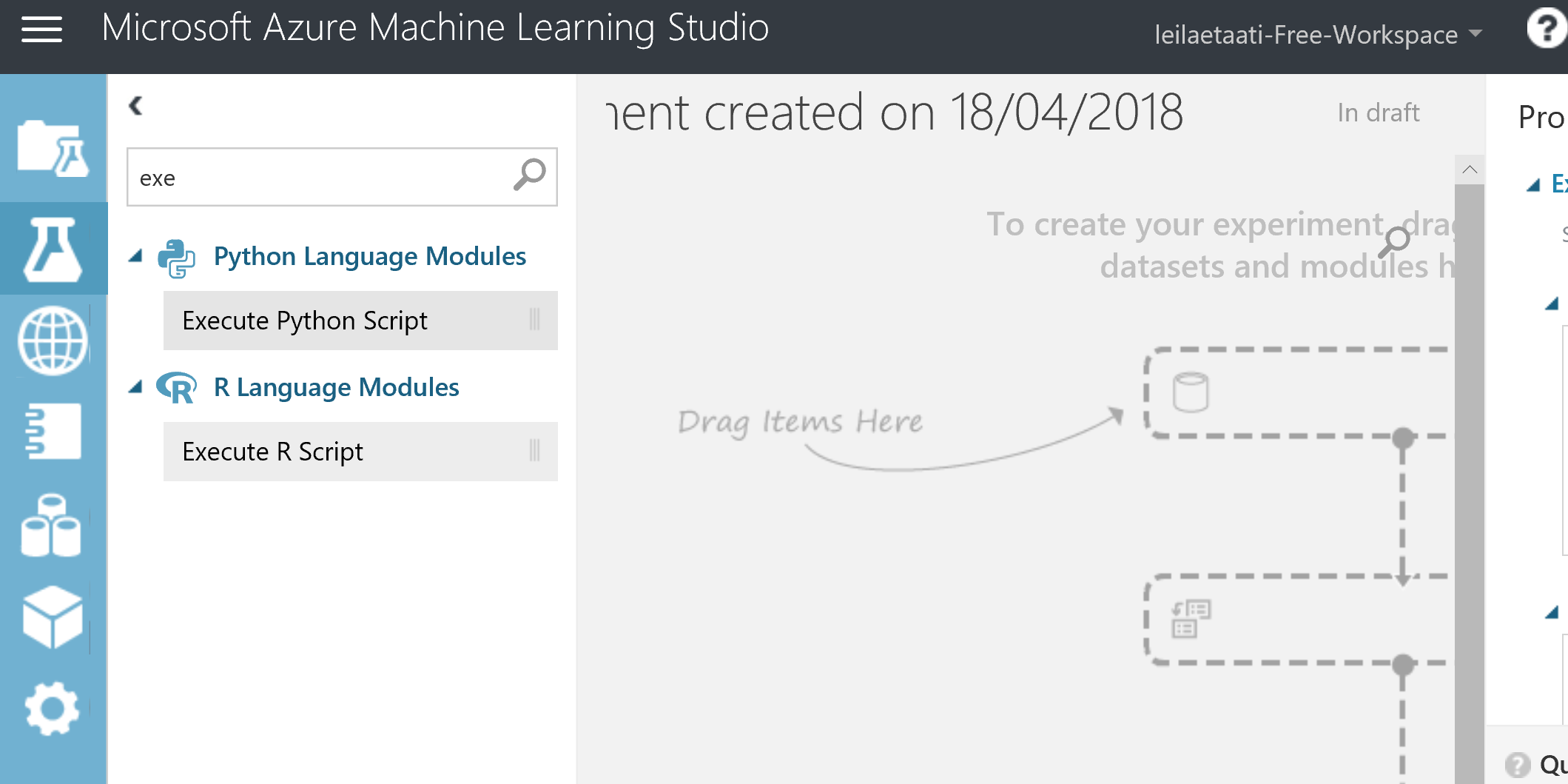Viewport: 1568px width, 784px height.
Task: Click the canvas scrollbar up arrow
Action: coord(1470,170)
